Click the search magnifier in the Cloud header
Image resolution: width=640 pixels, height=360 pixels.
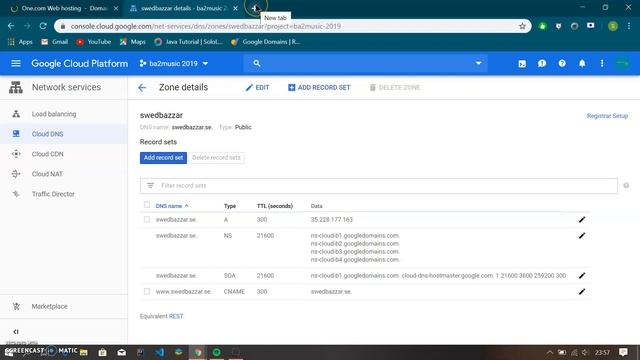[x=256, y=63]
